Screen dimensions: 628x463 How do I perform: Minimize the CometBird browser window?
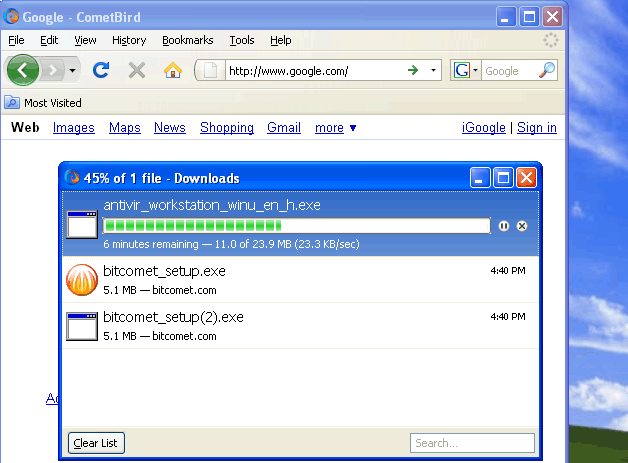point(505,17)
